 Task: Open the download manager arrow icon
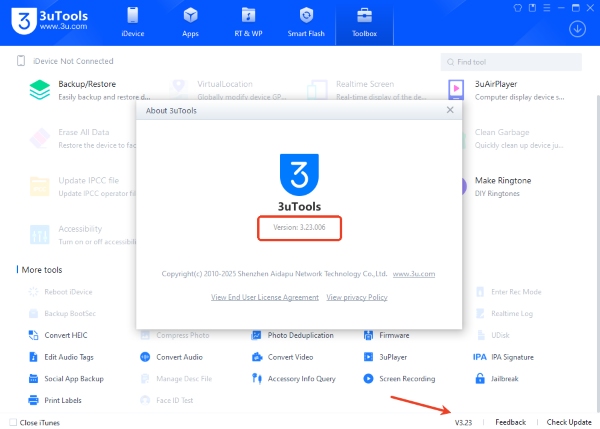click(577, 29)
